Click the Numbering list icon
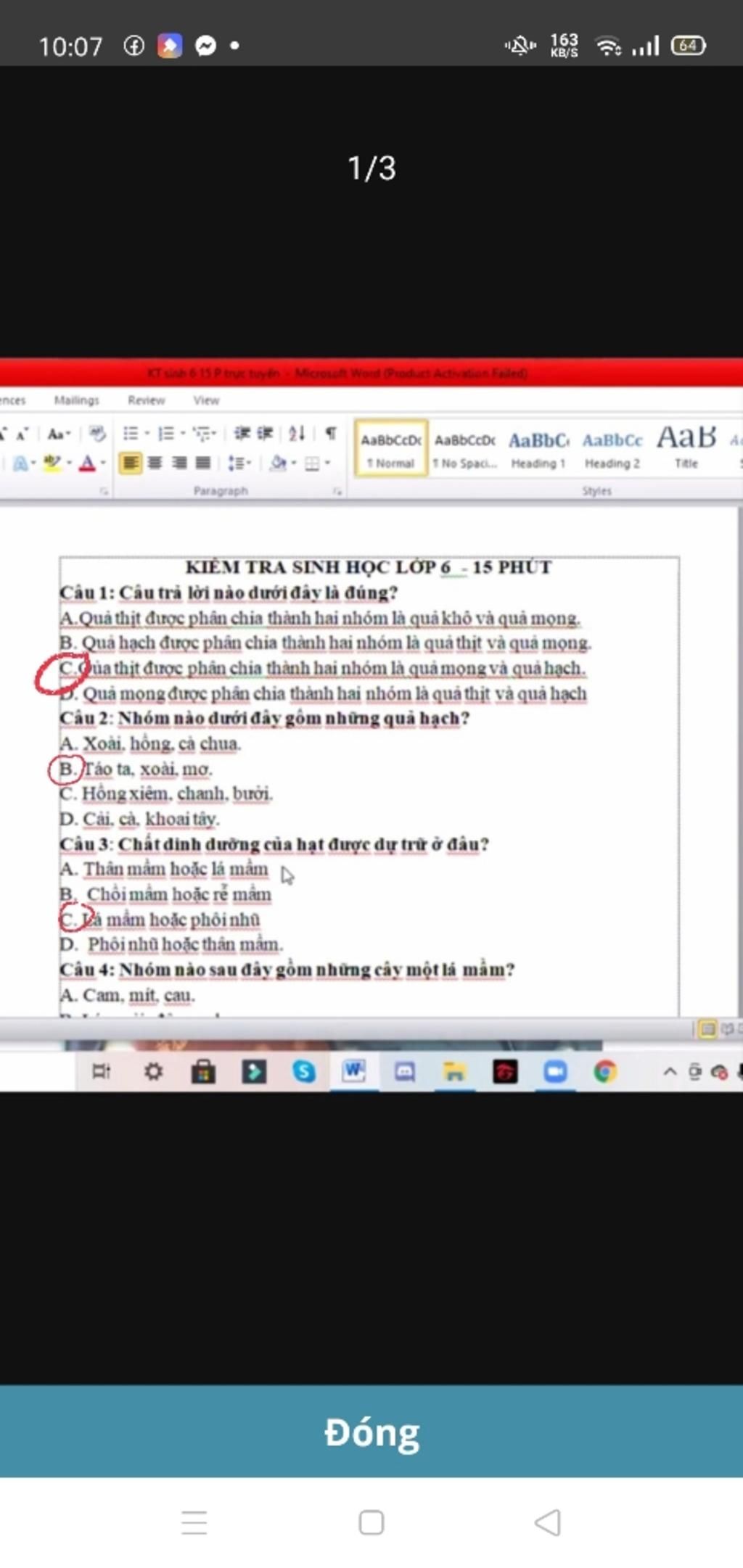This screenshot has width=743, height=1568. pos(166,434)
